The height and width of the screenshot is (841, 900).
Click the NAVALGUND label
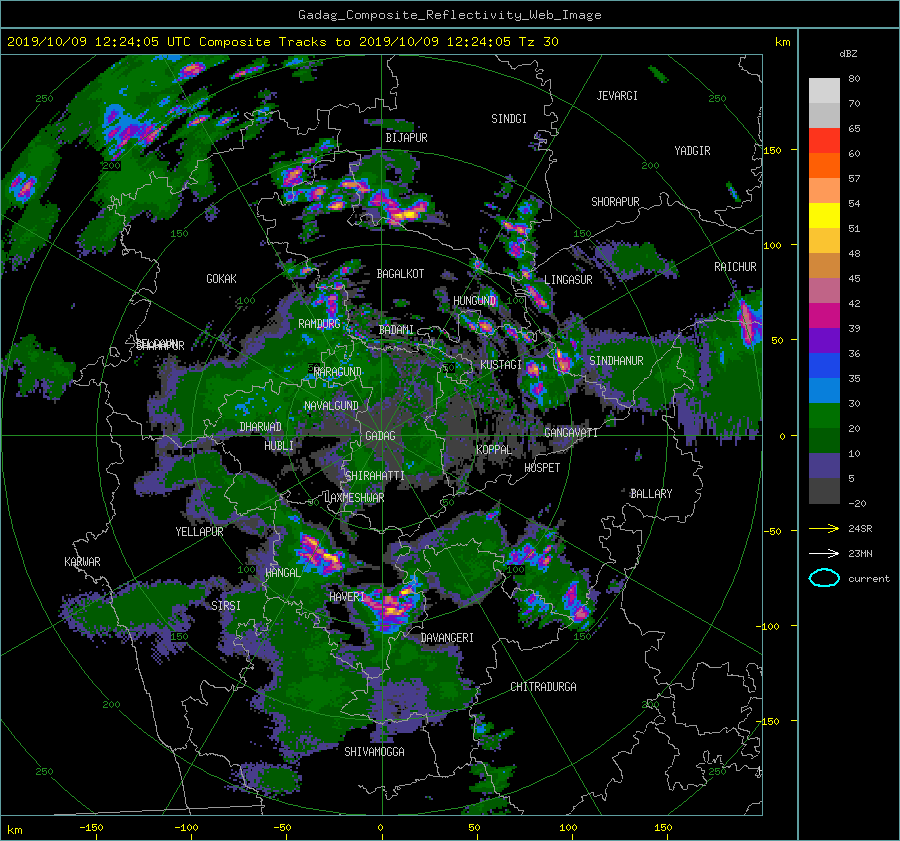331,406
